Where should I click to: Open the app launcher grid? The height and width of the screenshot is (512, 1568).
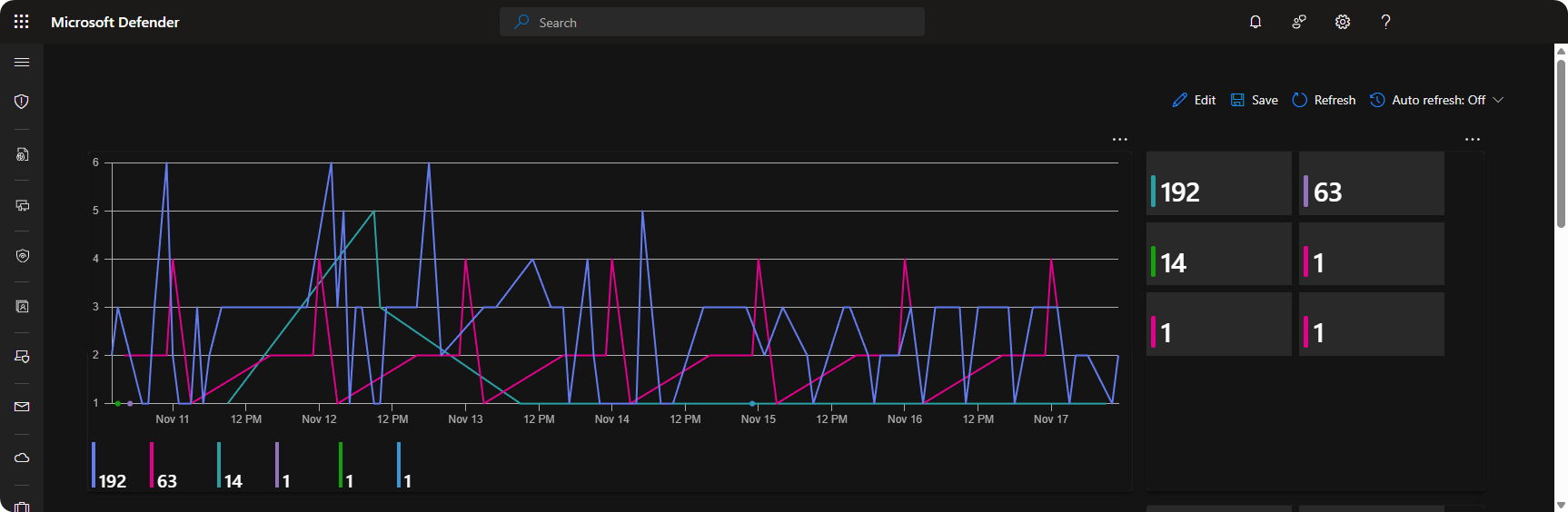22,22
